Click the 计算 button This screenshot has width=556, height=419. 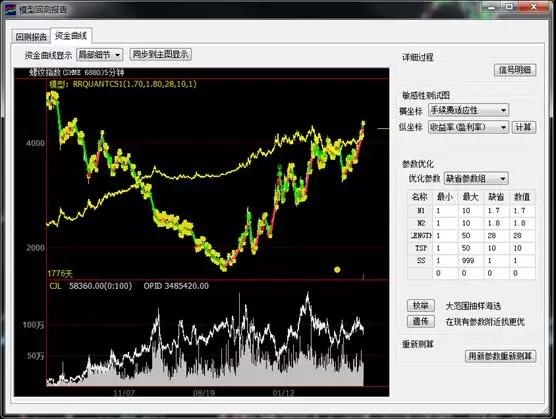523,127
